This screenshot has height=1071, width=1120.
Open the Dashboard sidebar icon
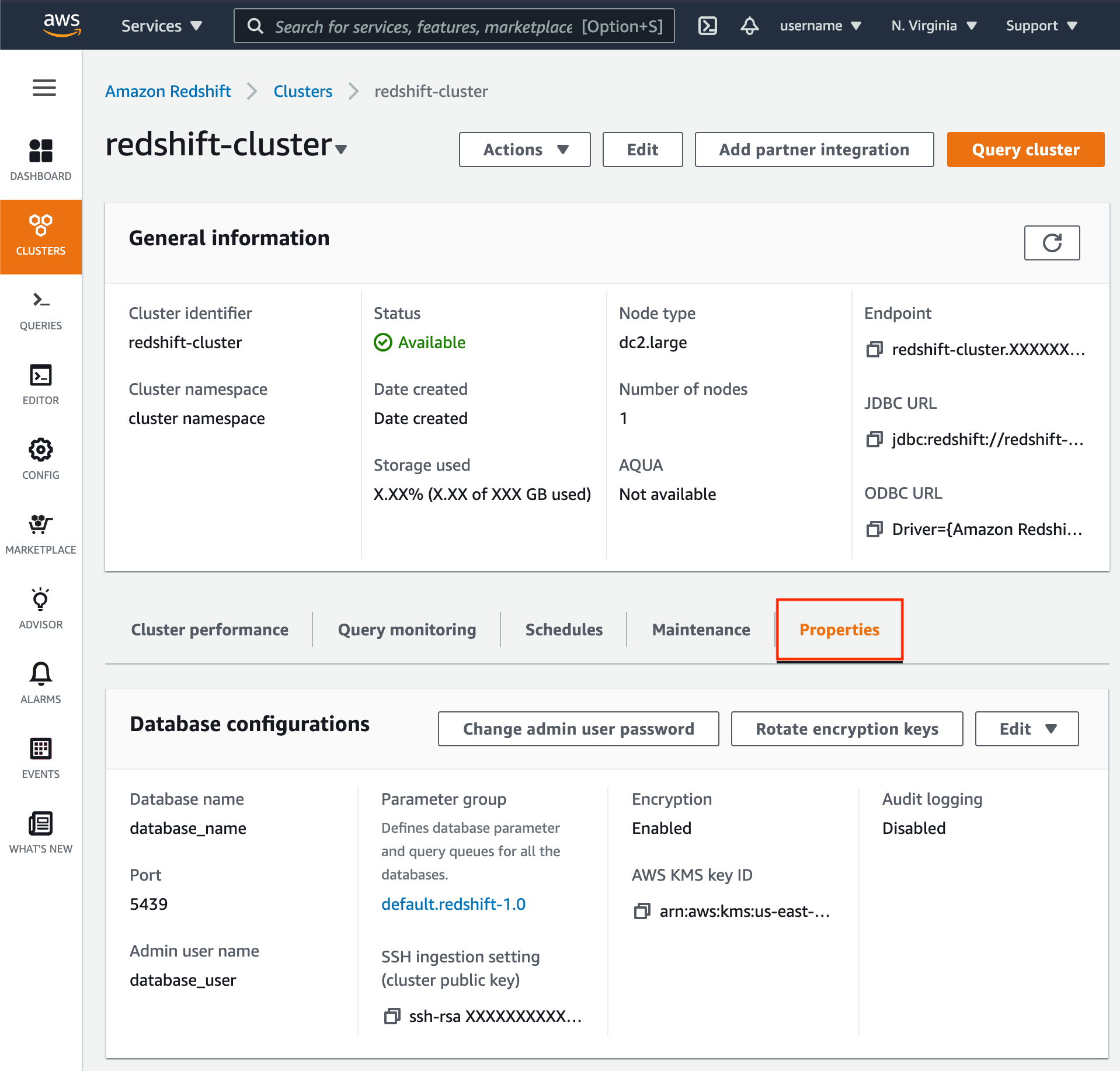41,159
